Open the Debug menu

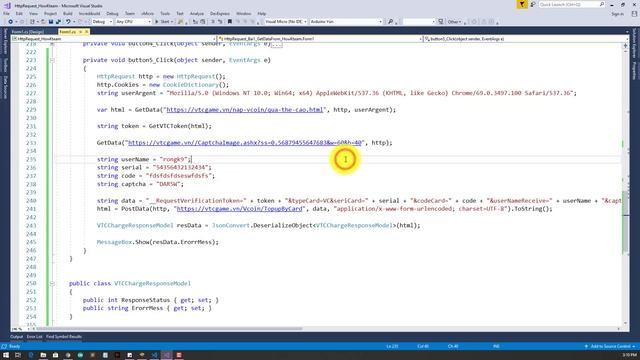(112, 13)
